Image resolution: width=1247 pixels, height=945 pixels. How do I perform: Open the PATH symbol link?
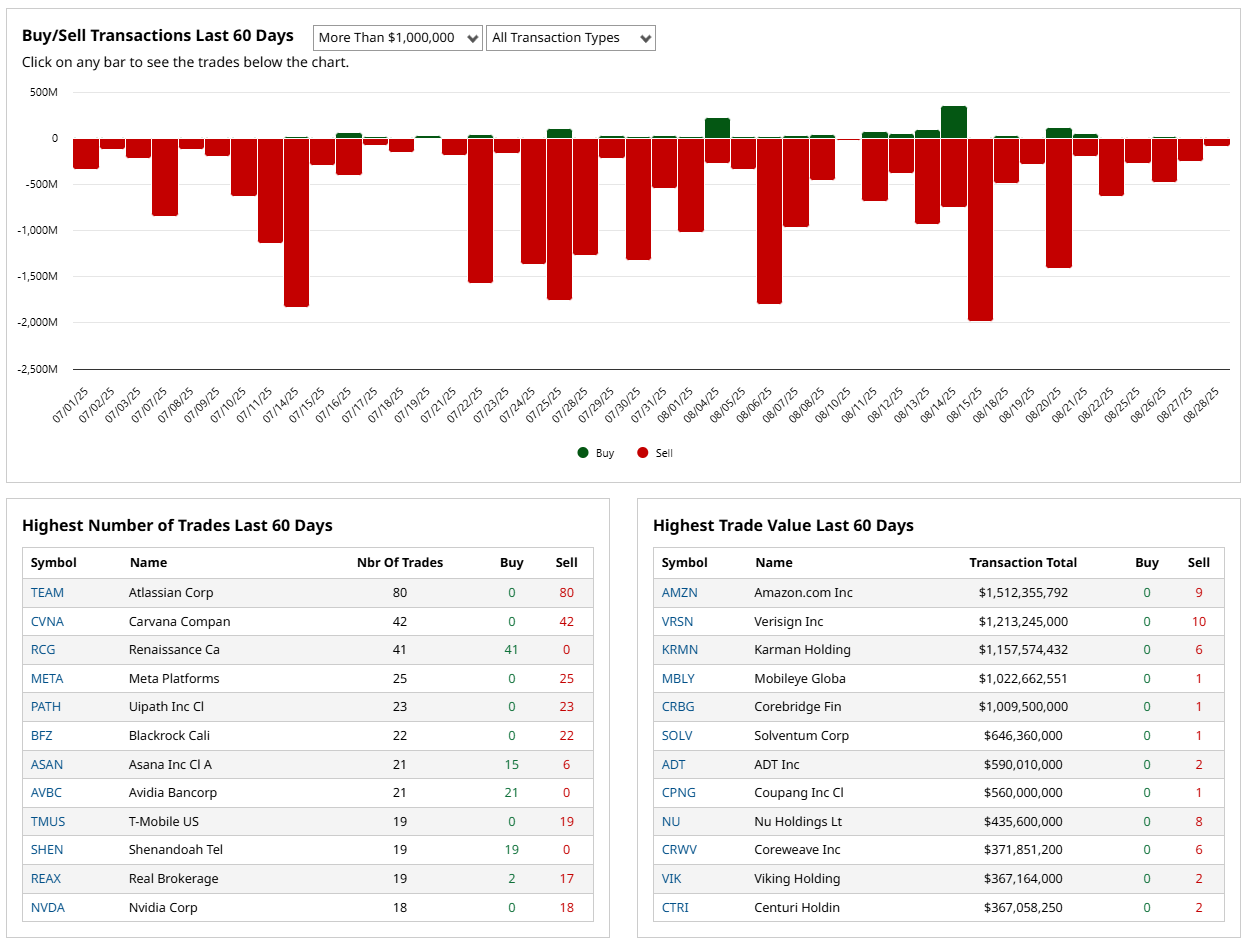point(46,707)
